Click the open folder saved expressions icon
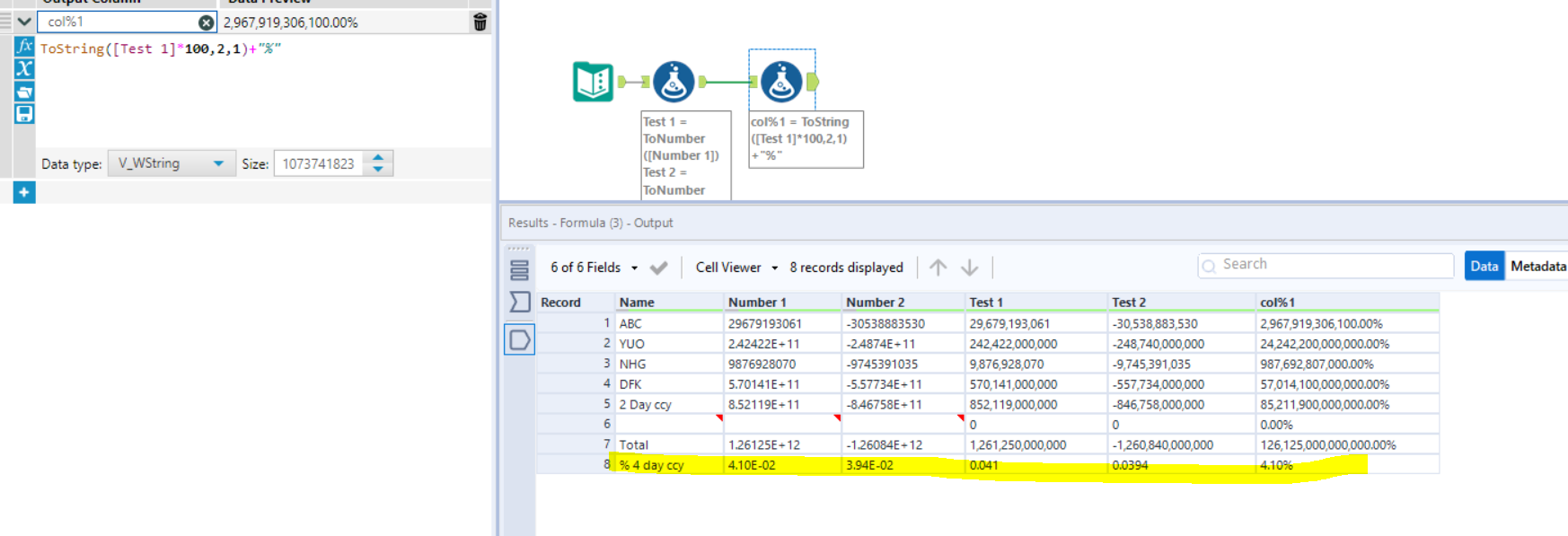 [x=24, y=92]
